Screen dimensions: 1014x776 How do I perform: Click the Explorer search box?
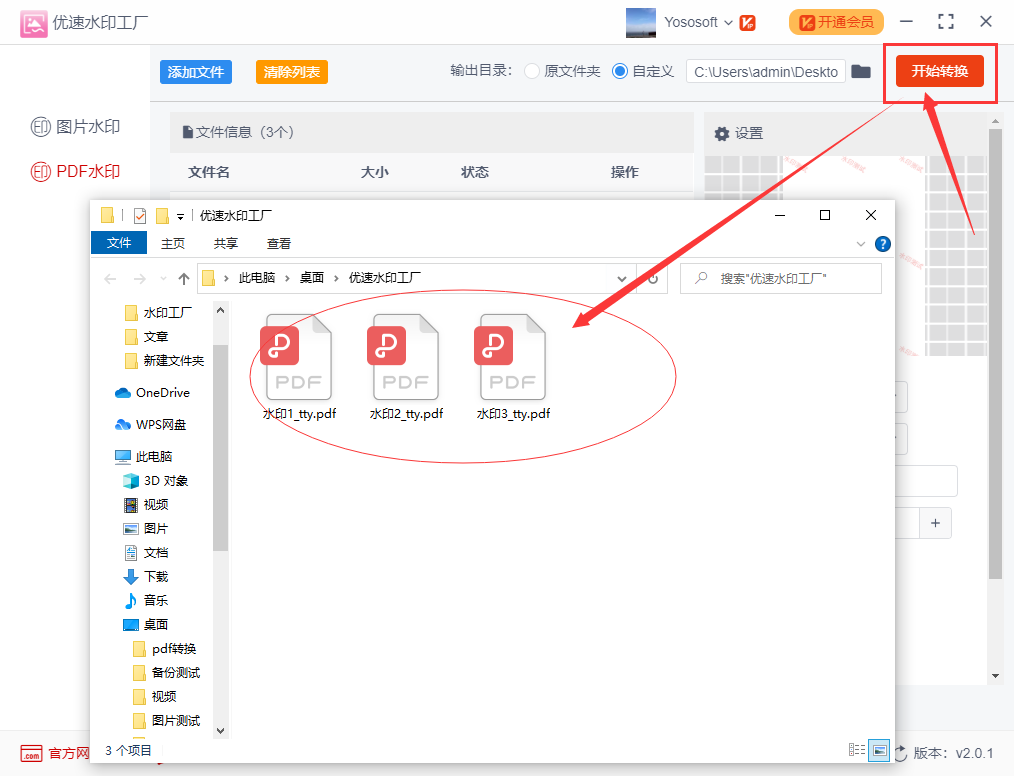[781, 279]
